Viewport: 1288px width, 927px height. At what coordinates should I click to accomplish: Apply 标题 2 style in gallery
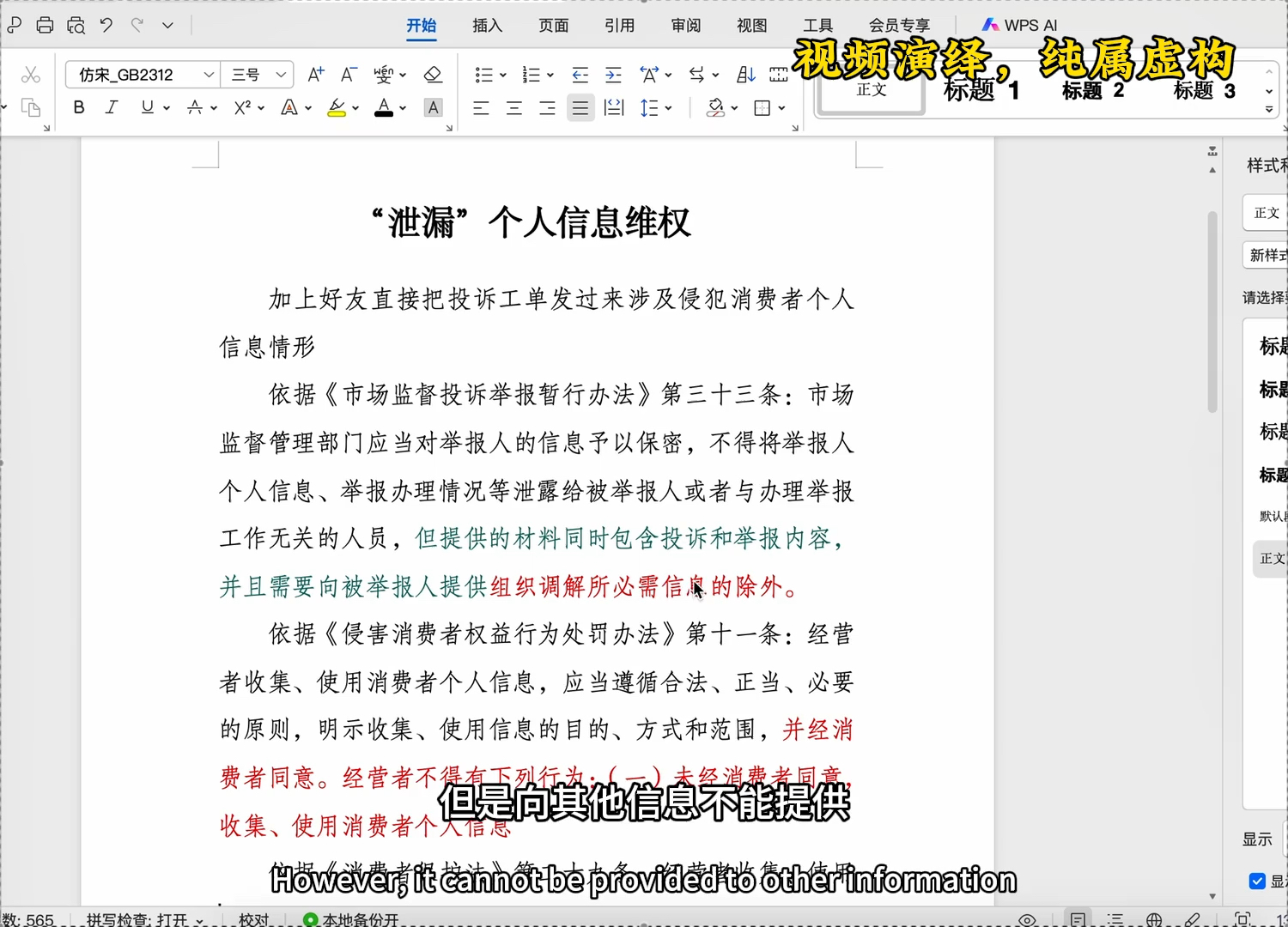(x=1093, y=91)
